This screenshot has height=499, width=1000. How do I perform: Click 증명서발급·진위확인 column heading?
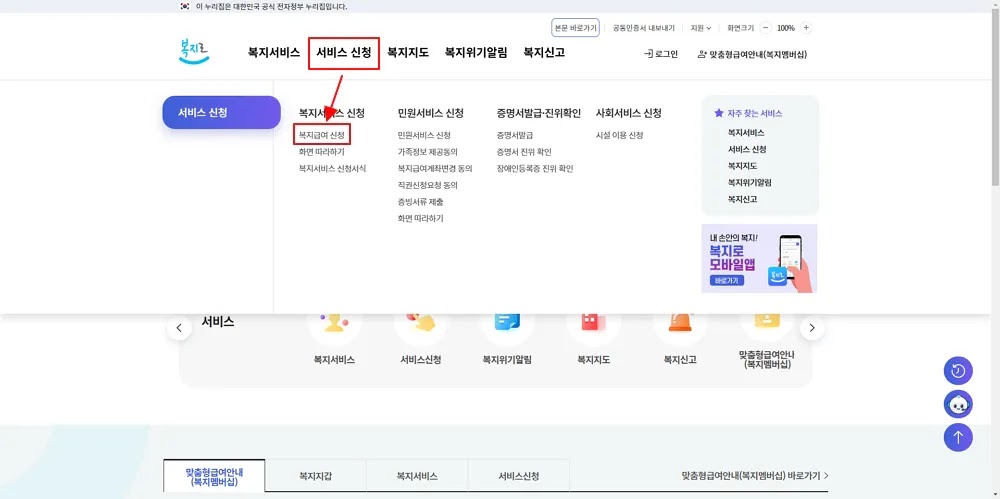point(539,113)
